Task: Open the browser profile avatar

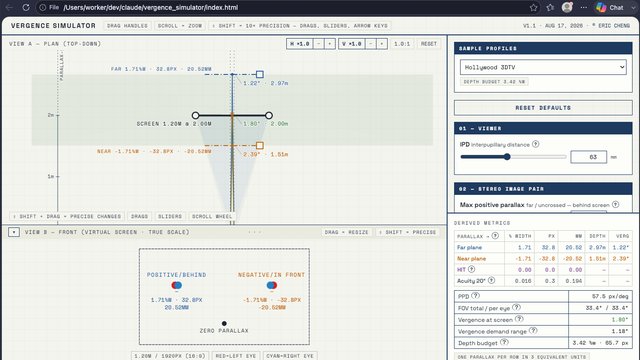Action: pos(567,7)
